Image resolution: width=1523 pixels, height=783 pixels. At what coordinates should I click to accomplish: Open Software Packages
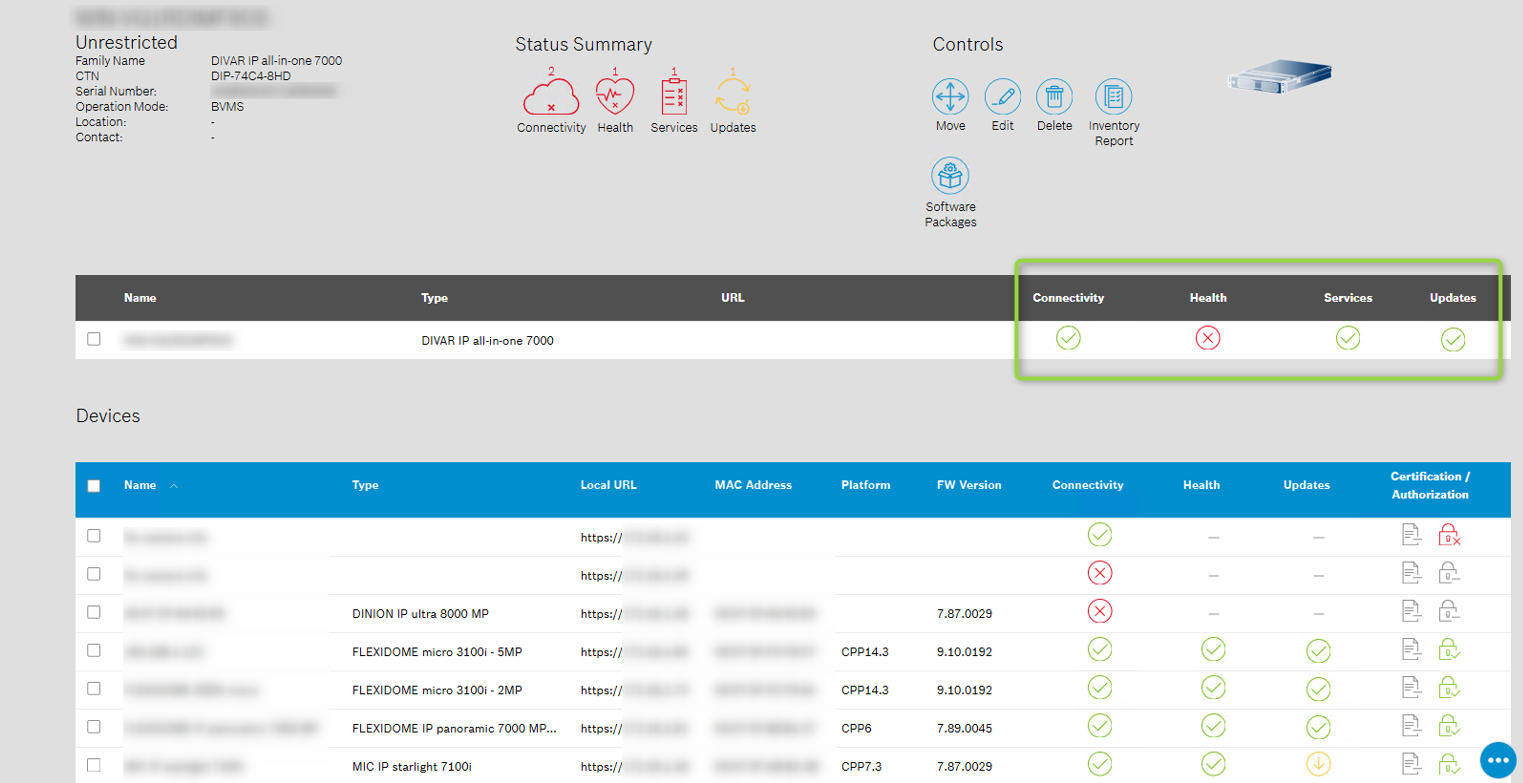coord(950,176)
